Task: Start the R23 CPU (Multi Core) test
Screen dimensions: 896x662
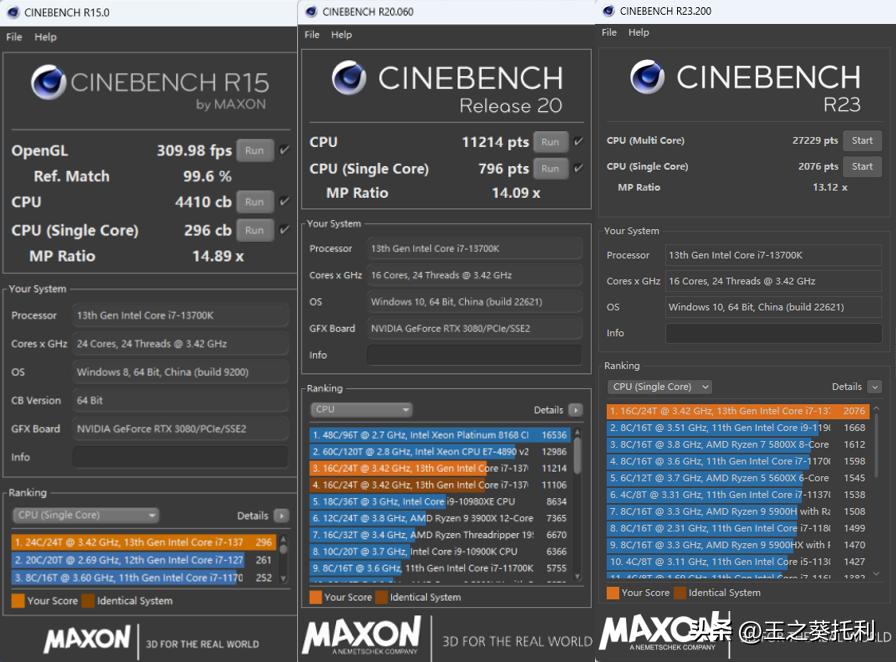Action: tap(862, 141)
